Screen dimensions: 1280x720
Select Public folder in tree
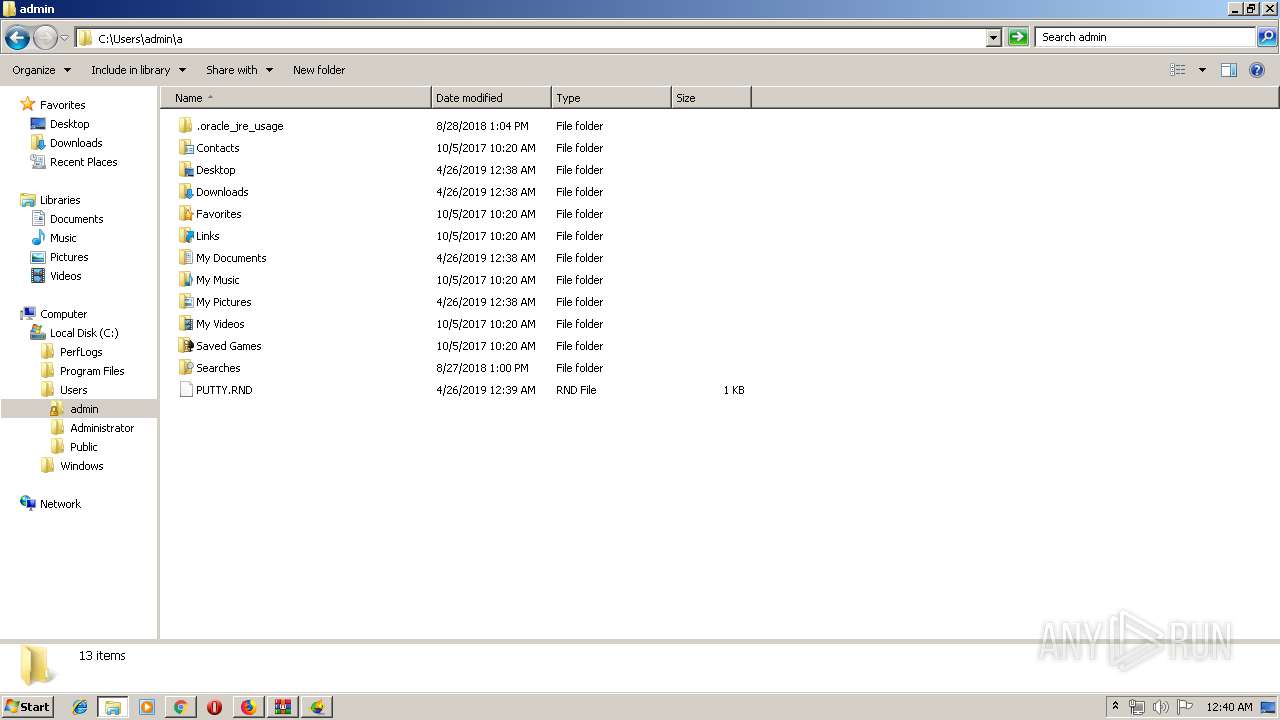tap(84, 447)
